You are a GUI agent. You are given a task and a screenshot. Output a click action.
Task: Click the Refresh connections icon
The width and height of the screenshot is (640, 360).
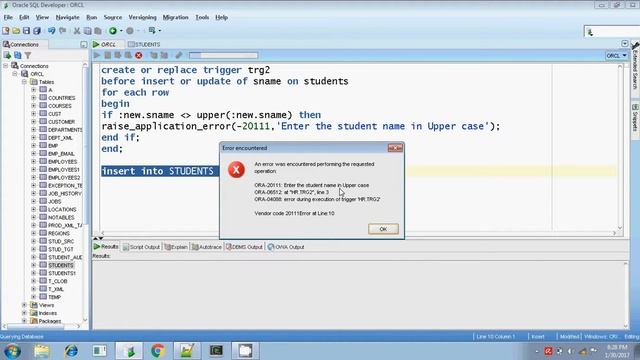click(x=18, y=55)
